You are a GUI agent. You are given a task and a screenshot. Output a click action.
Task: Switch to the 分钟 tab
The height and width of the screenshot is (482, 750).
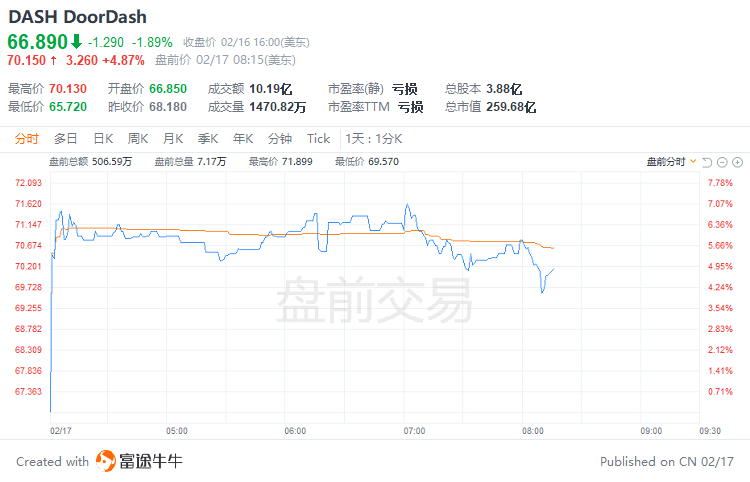pos(280,139)
